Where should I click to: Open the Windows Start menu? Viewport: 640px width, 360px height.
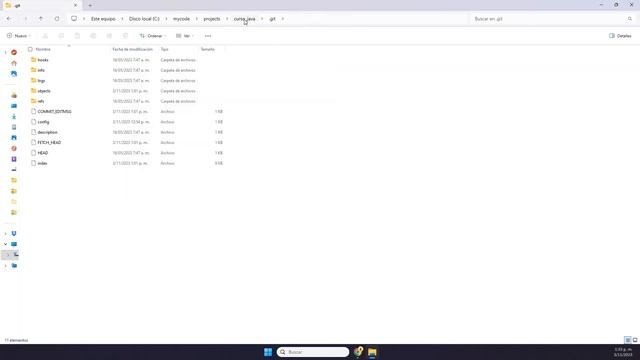coord(268,352)
